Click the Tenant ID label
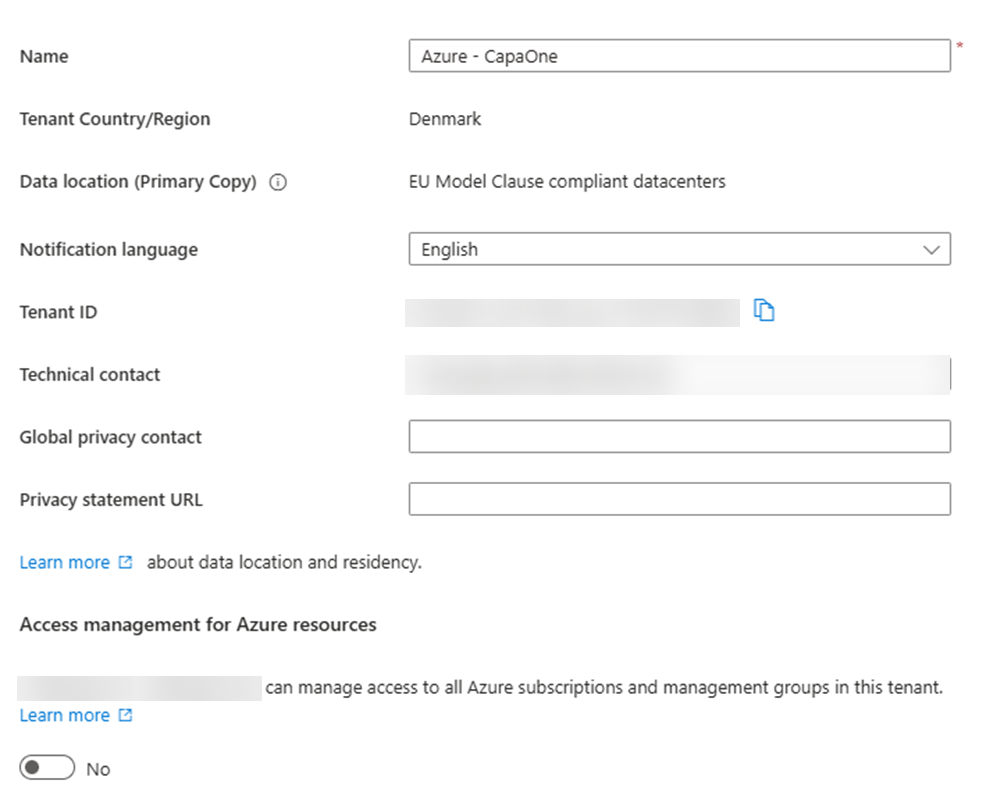The height and width of the screenshot is (795, 1004). pos(58,312)
